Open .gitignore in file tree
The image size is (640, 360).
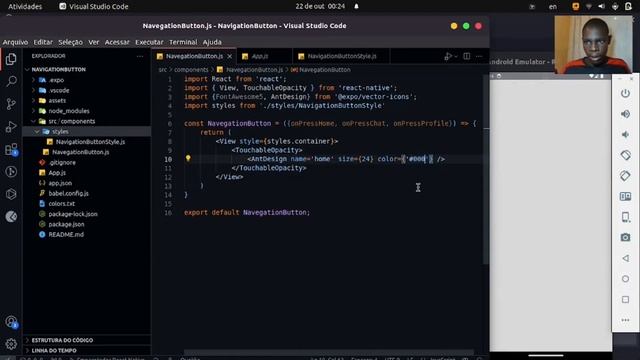(x=62, y=162)
